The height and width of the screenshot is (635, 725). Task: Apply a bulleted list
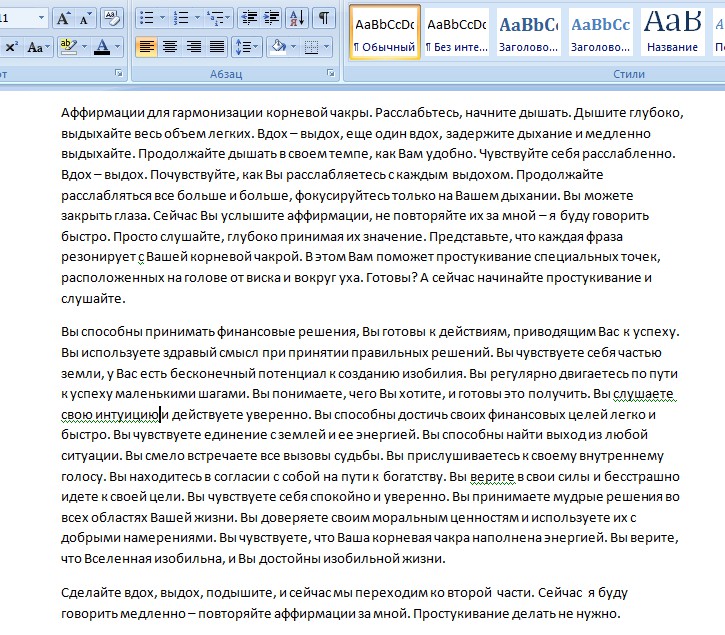(147, 18)
